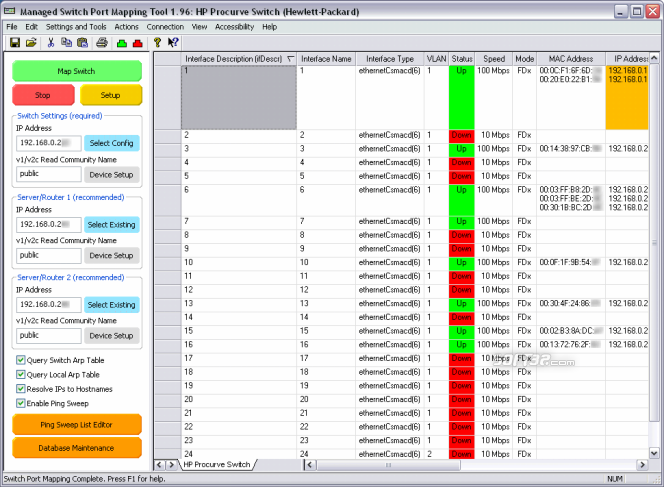Open help with yellow question mark icon
664x487 pixels.
pyautogui.click(x=158, y=42)
